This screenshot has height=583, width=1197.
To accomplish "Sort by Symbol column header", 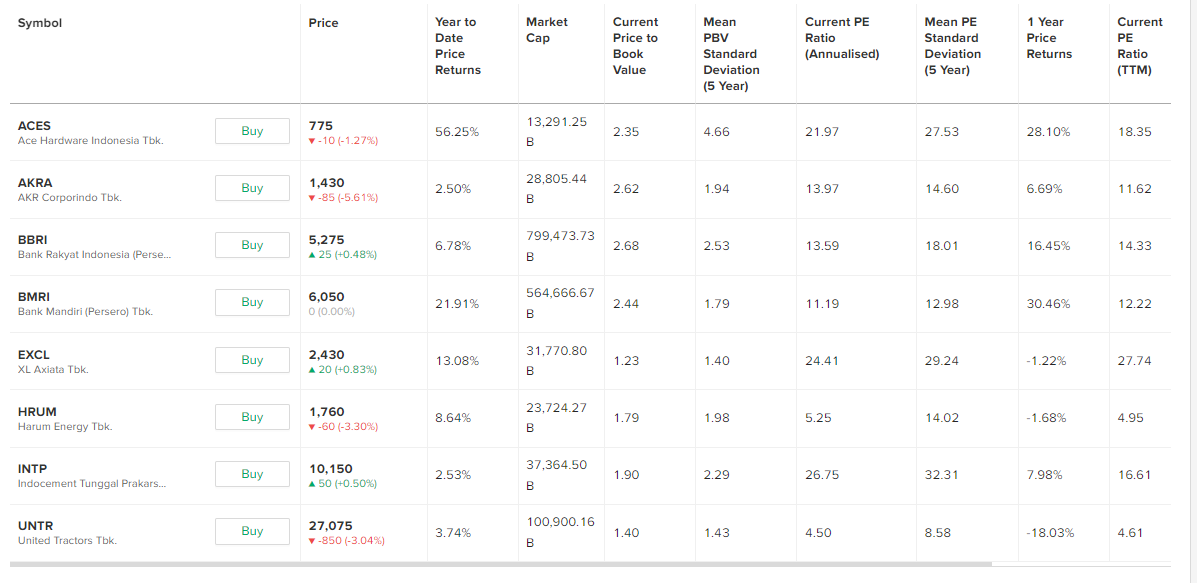I will point(40,23).
